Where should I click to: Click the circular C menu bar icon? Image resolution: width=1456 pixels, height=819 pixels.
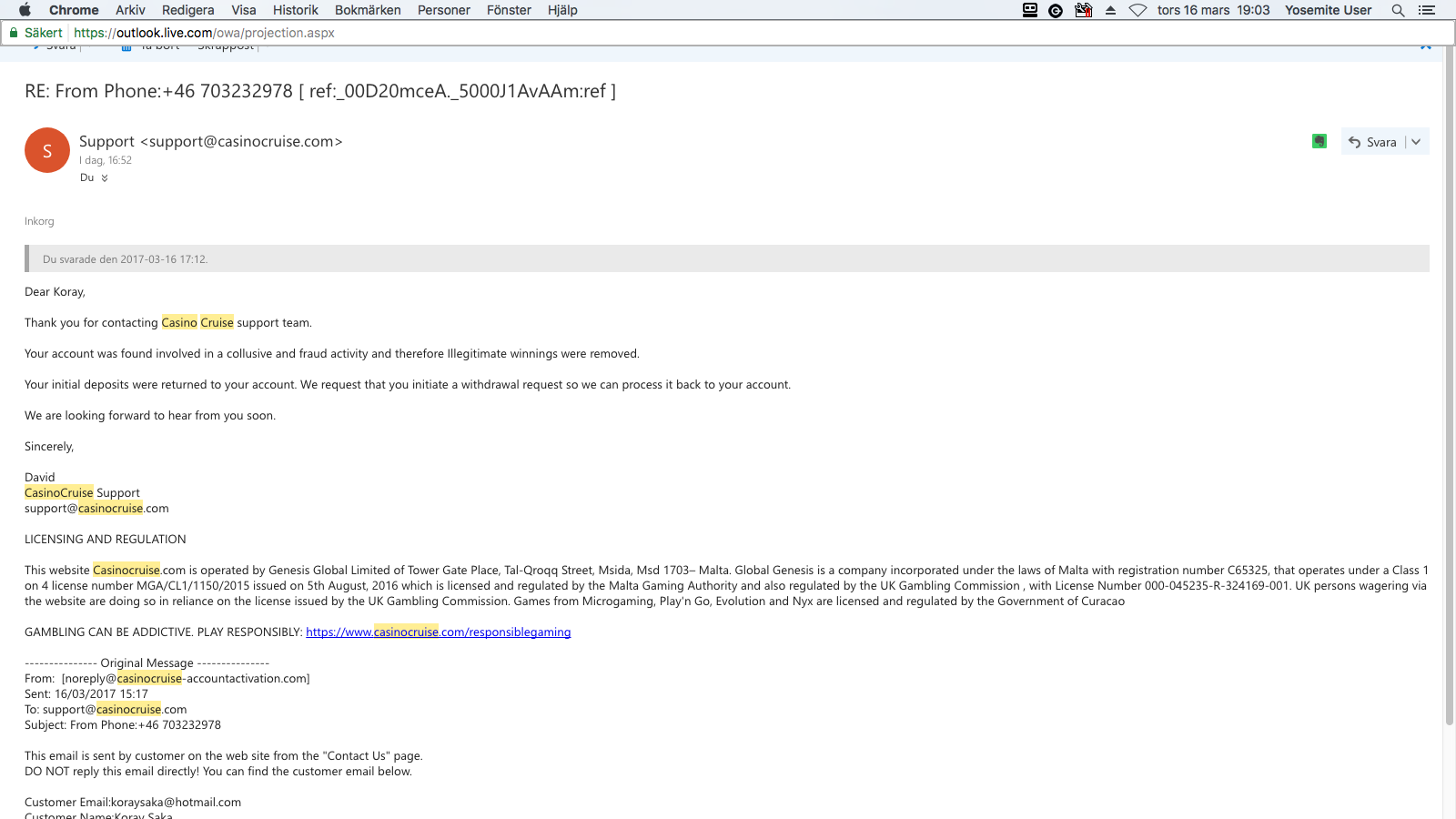pyautogui.click(x=1056, y=11)
